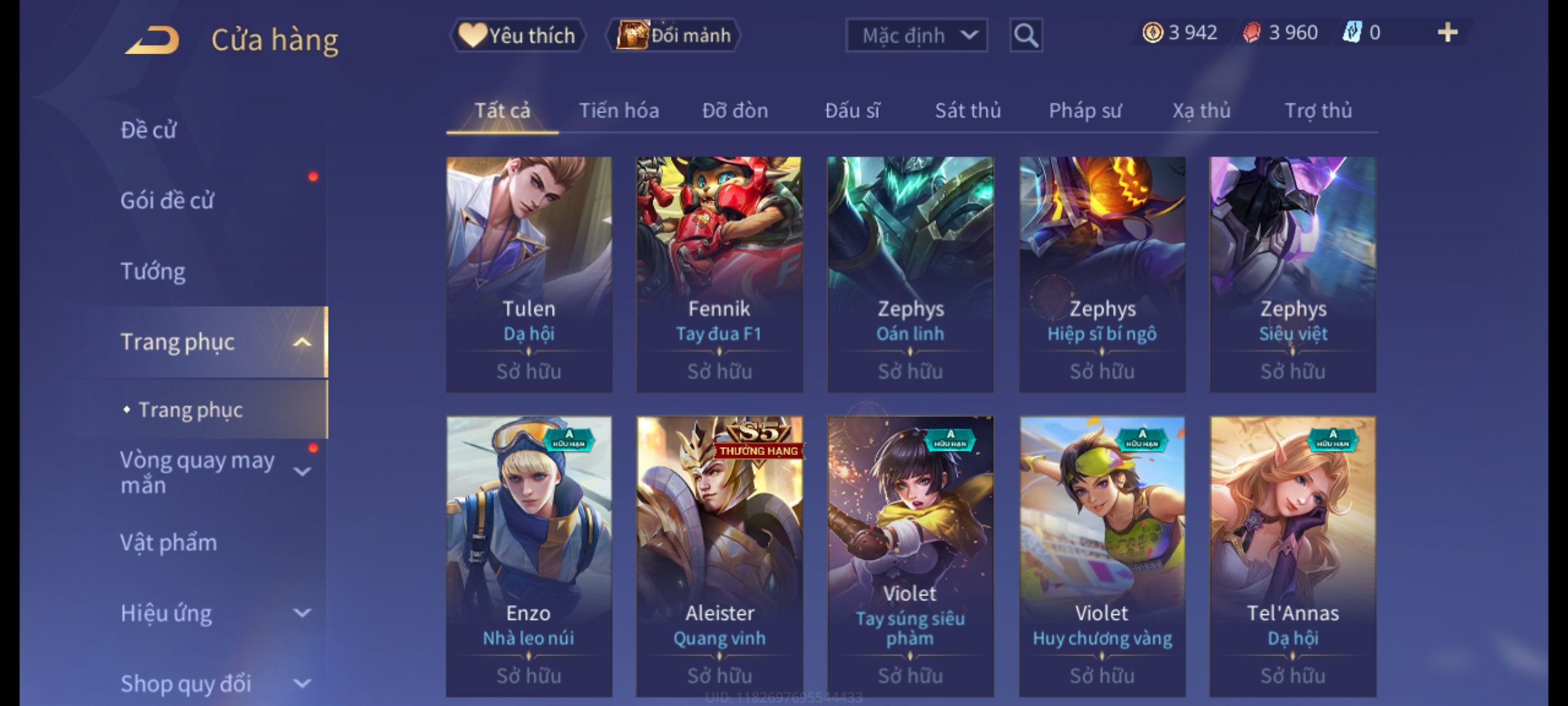Expand the Hiệu ứng sidebar section
The image size is (1568, 706).
302,613
